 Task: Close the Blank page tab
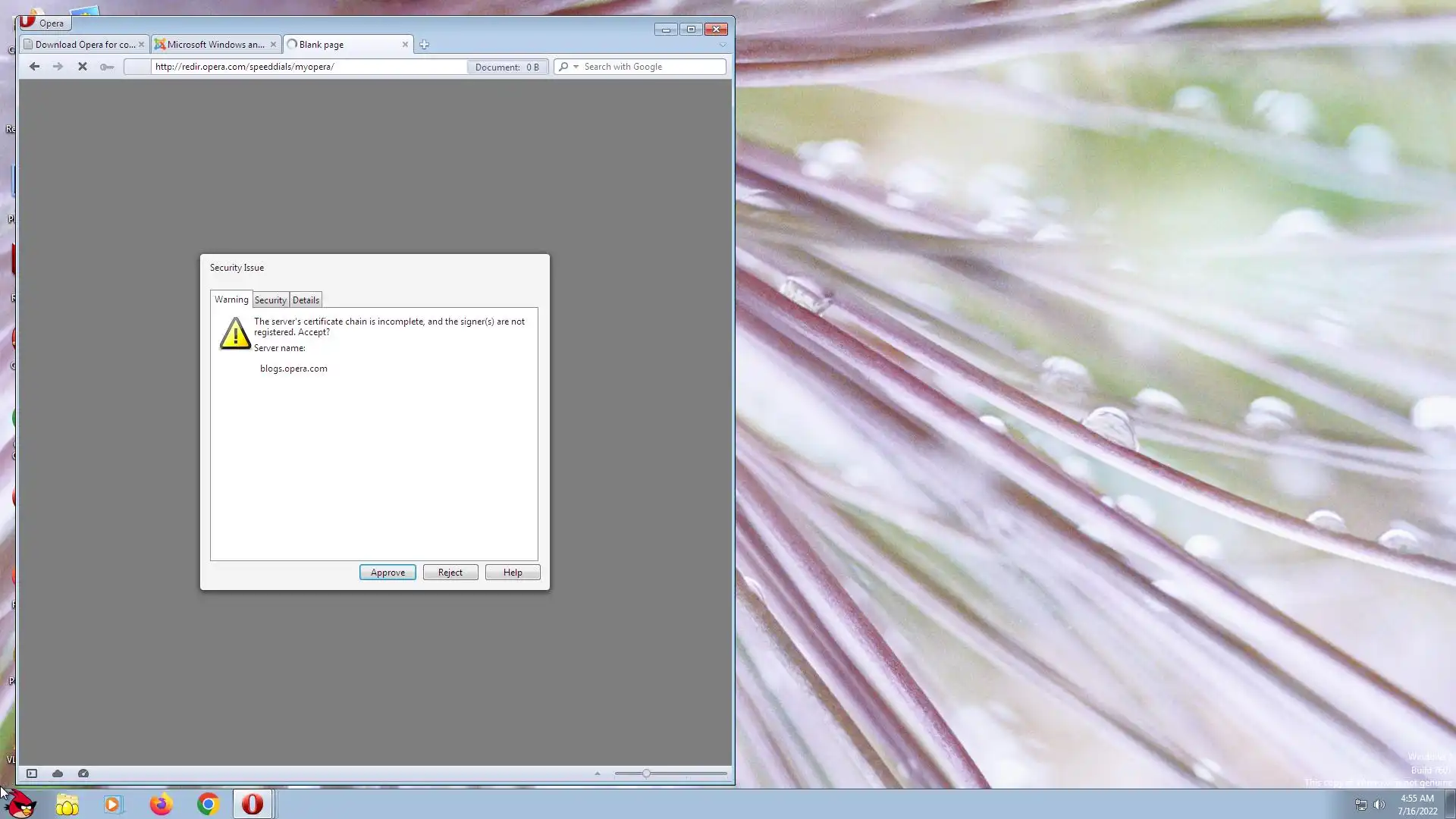pyautogui.click(x=405, y=45)
